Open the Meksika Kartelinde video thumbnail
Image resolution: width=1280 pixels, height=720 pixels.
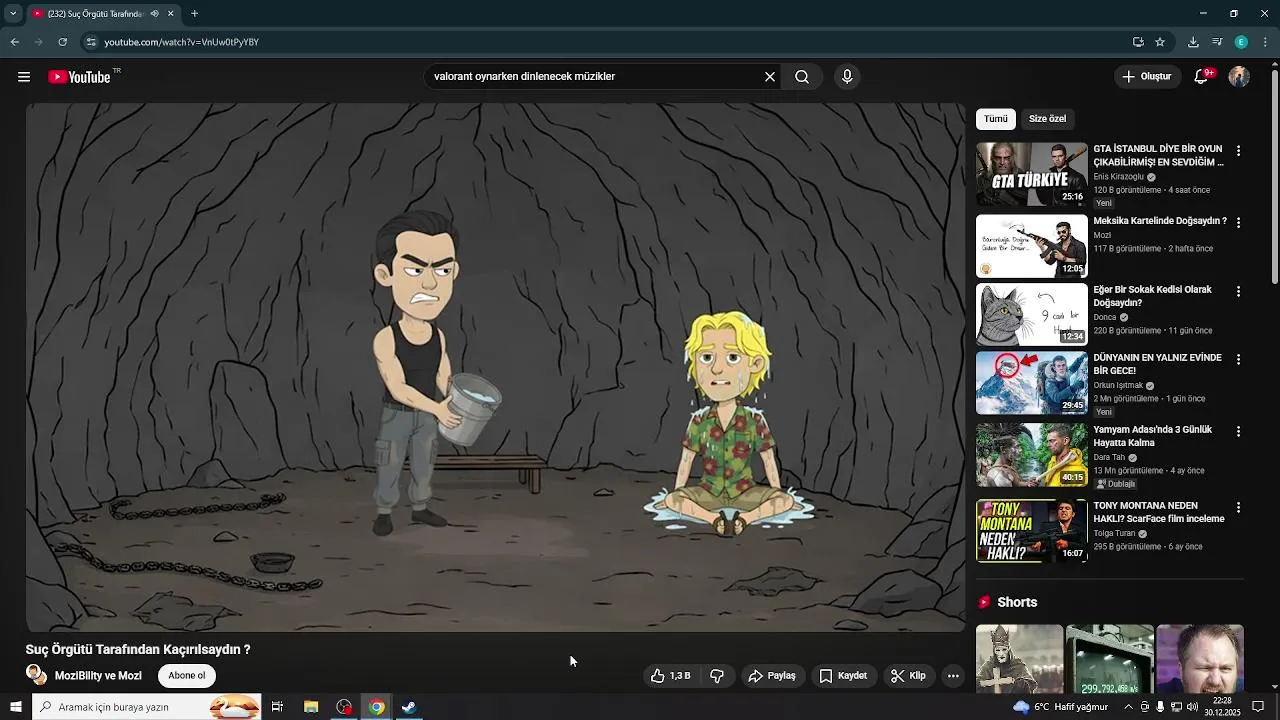point(1031,246)
